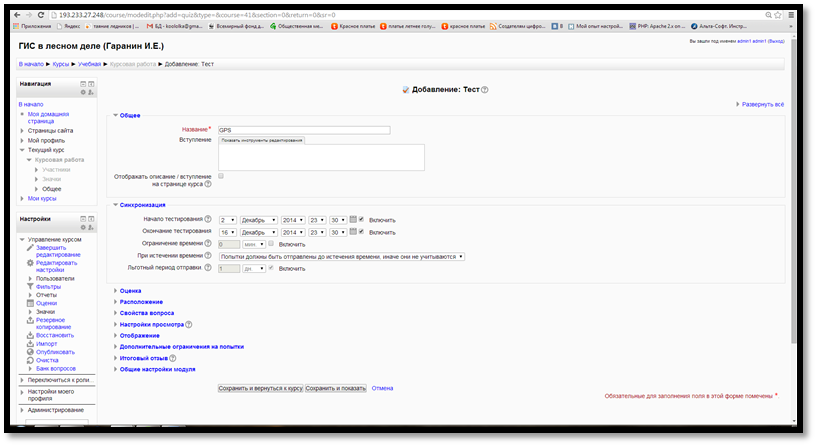
Task: Open help for Льготный период отправки
Action: [x=208, y=267]
